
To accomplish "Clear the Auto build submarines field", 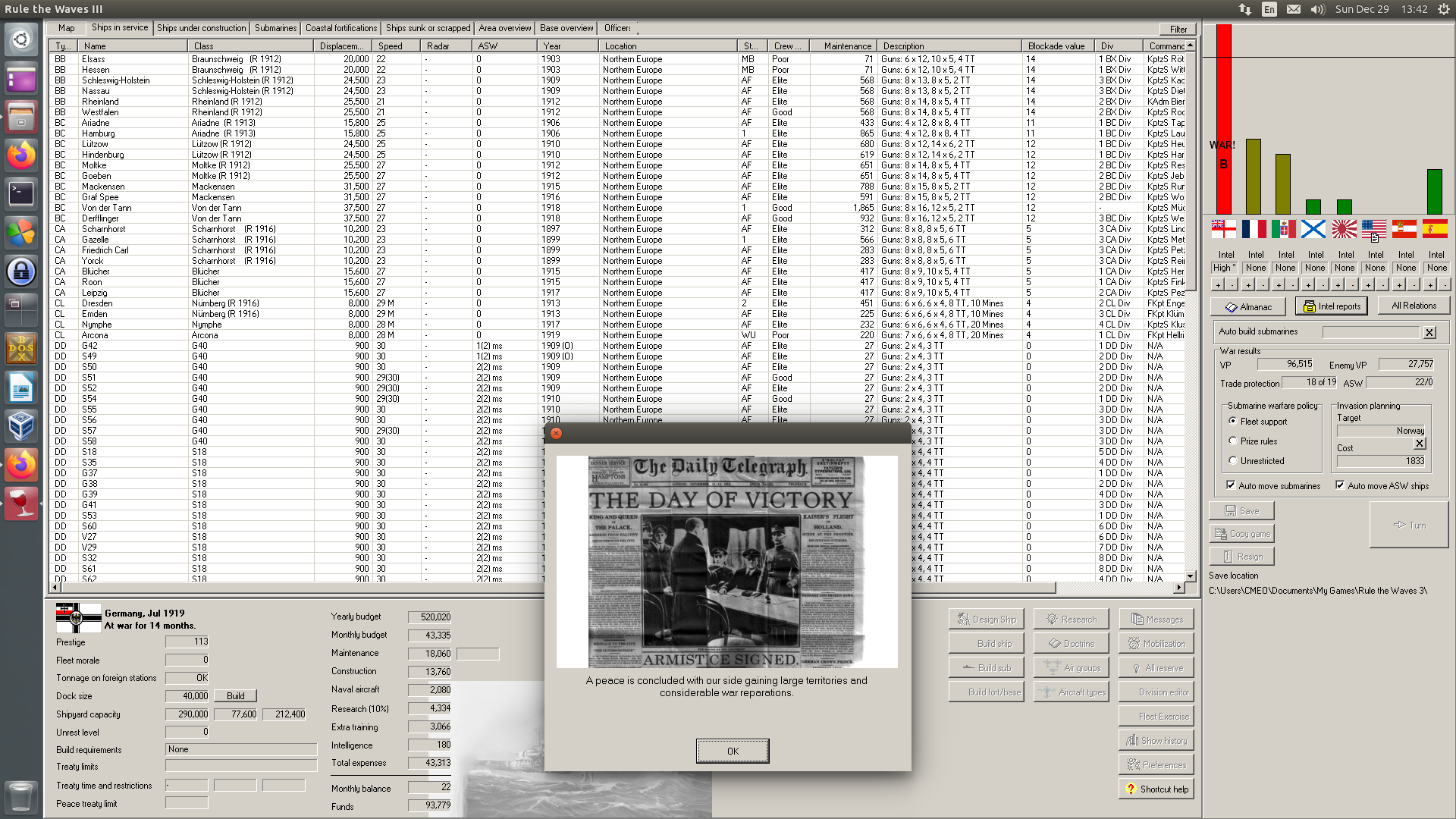I will (1429, 332).
